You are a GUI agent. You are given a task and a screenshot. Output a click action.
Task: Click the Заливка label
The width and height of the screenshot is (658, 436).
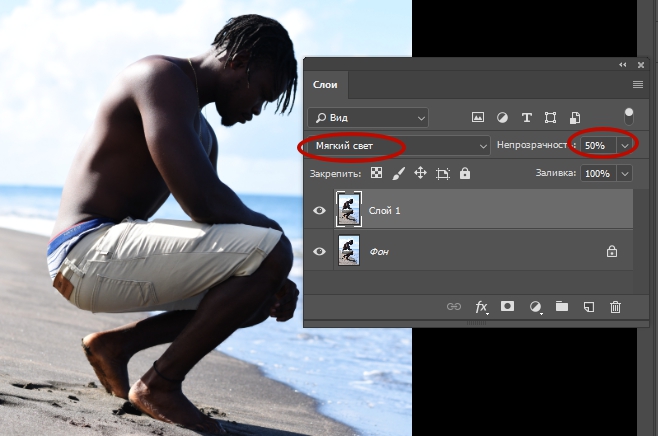click(x=556, y=173)
